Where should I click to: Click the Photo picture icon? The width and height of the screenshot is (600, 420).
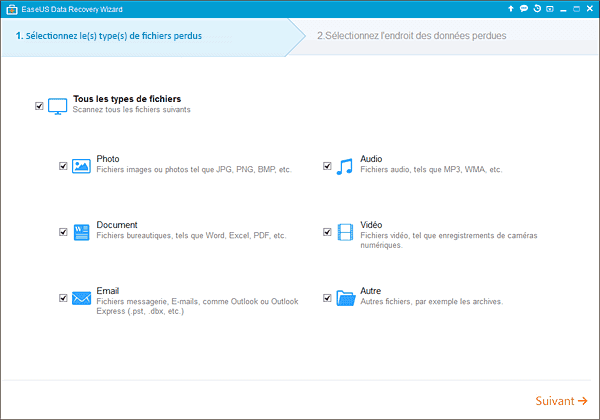82,166
